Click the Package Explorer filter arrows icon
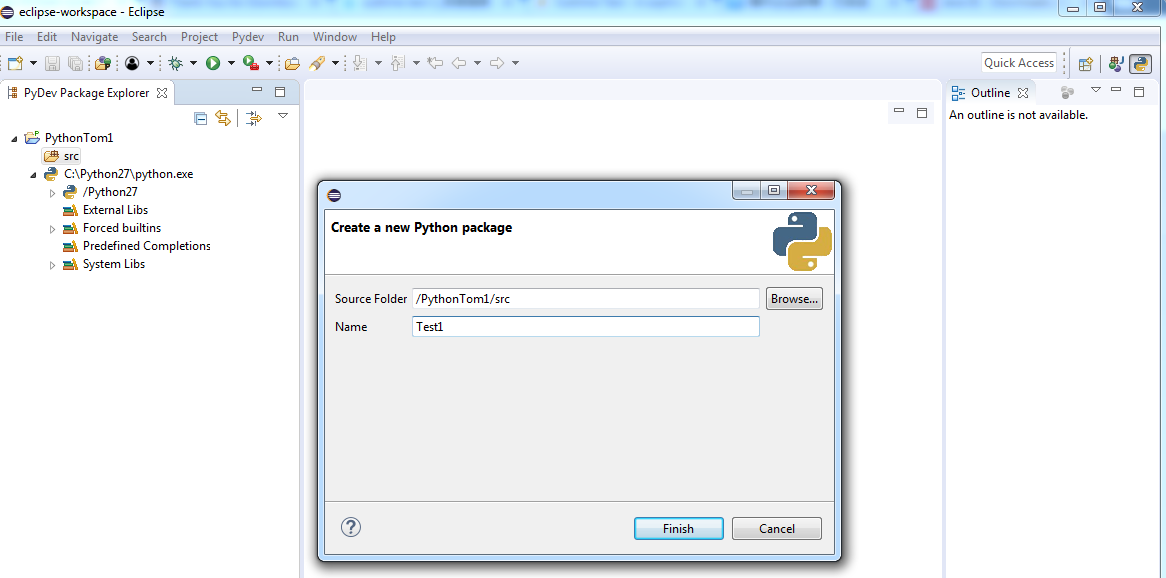The height and width of the screenshot is (578, 1166). (254, 118)
